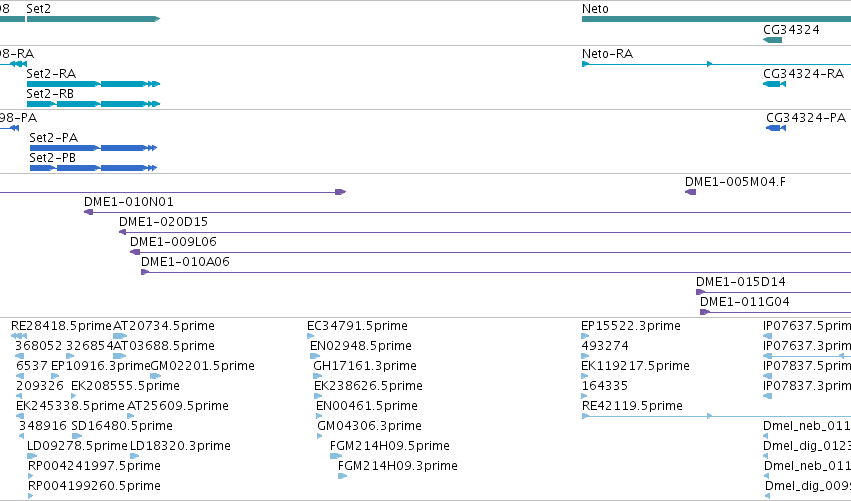This screenshot has width=851, height=501.
Task: Click the DME1-005M04.F clone arrowhead
Action: (690, 192)
